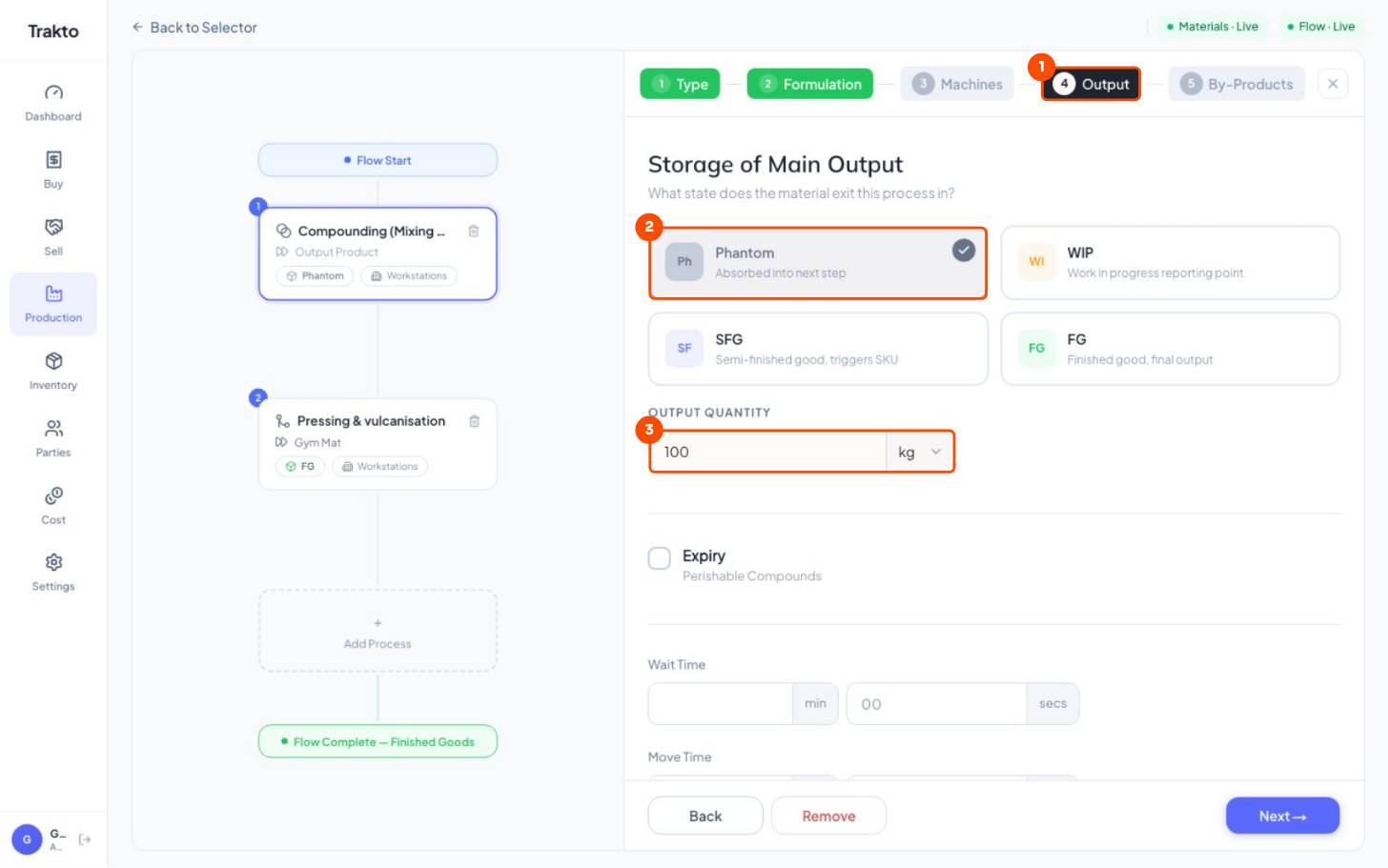Open the Parties people icon
1388x868 pixels.
pos(53,429)
